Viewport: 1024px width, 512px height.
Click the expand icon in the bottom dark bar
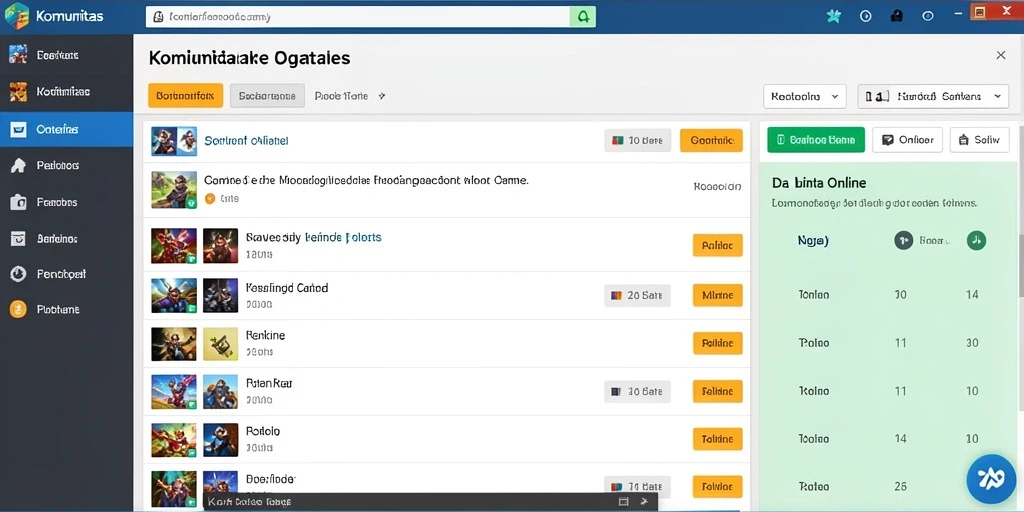[x=623, y=502]
